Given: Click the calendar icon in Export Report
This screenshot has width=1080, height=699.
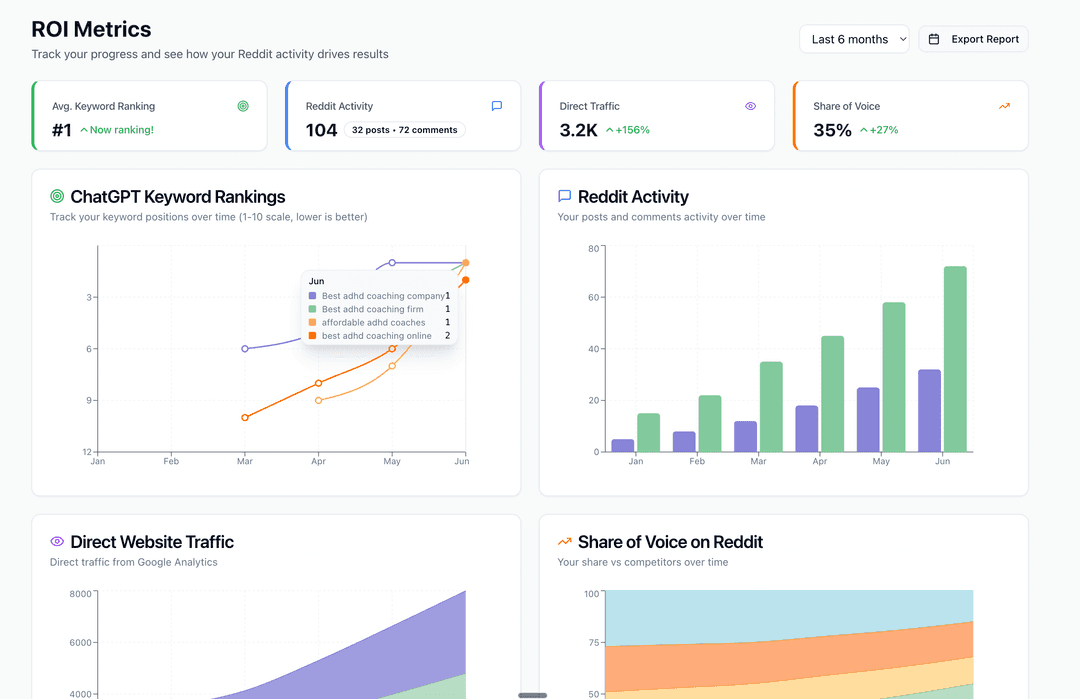Looking at the screenshot, I should (x=934, y=39).
